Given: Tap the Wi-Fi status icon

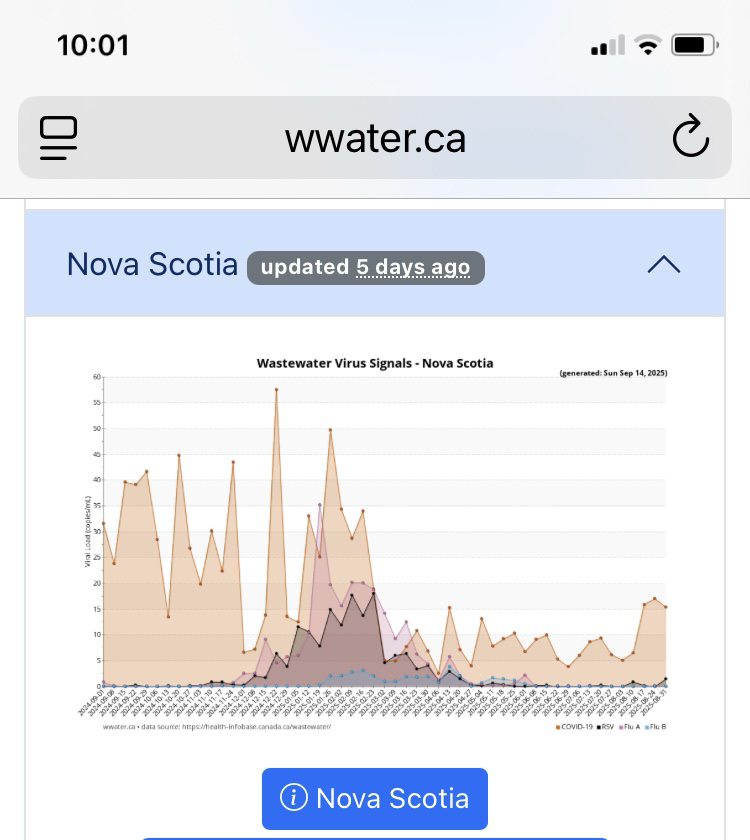Looking at the screenshot, I should coord(649,46).
